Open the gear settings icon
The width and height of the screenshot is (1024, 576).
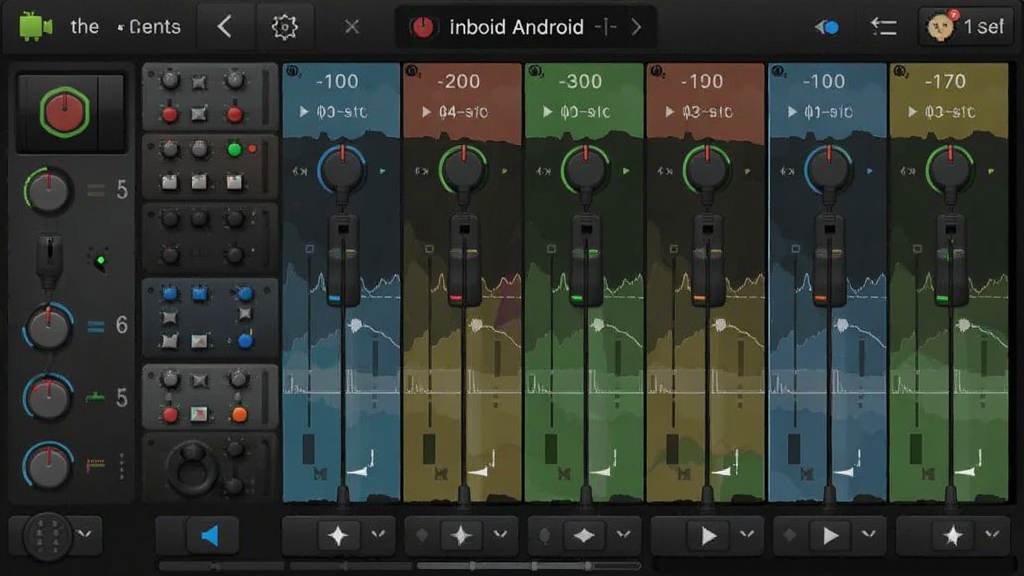285,27
